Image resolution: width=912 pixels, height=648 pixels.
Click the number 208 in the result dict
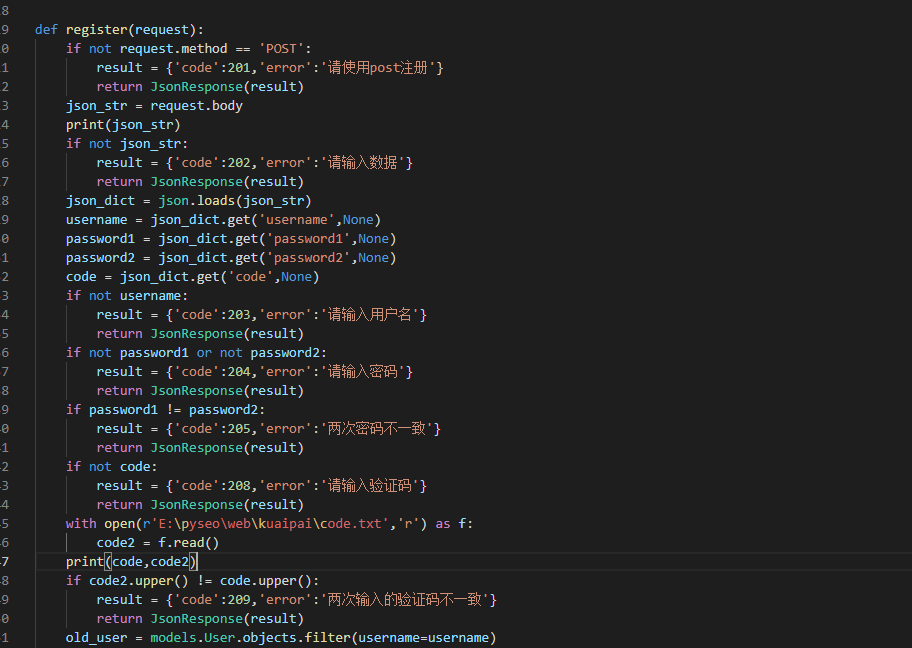click(x=239, y=486)
